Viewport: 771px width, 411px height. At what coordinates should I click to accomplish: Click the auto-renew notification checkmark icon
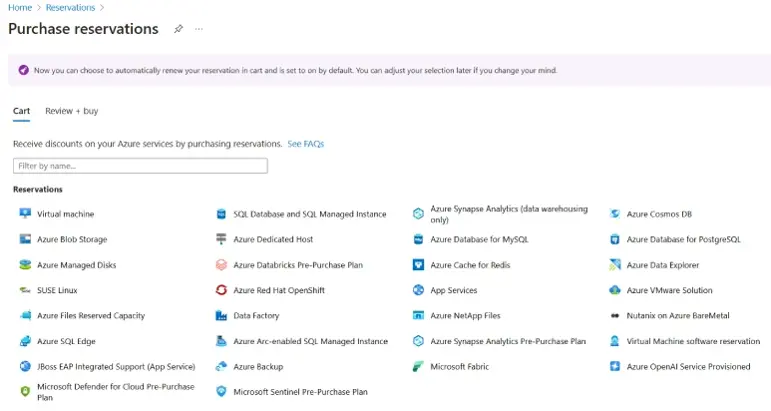(x=24, y=70)
